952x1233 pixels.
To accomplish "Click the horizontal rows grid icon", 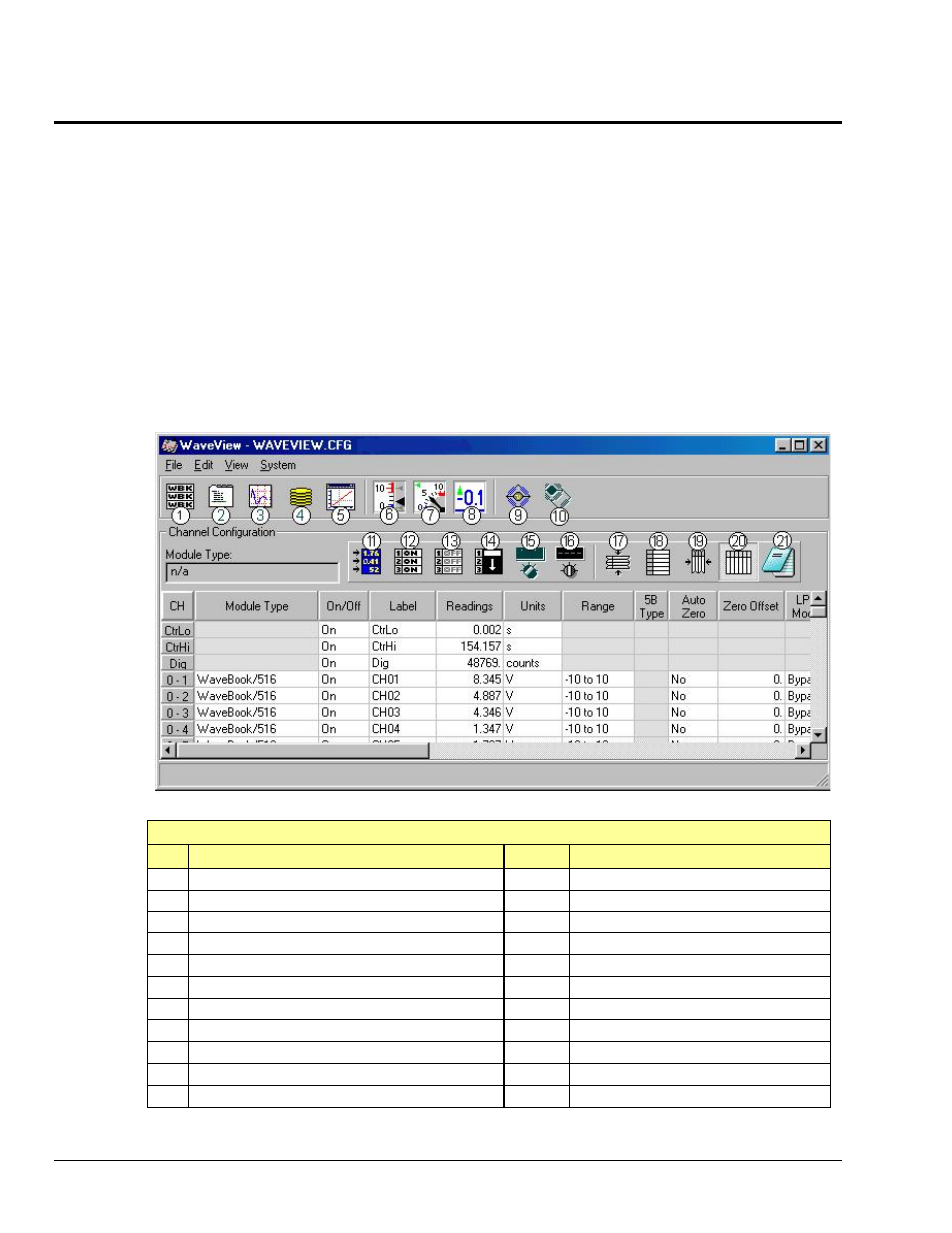I will point(658,561).
